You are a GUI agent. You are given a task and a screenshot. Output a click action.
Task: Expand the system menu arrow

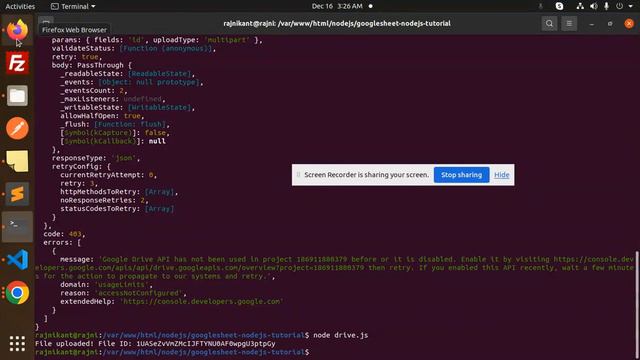pyautogui.click(x=631, y=7)
